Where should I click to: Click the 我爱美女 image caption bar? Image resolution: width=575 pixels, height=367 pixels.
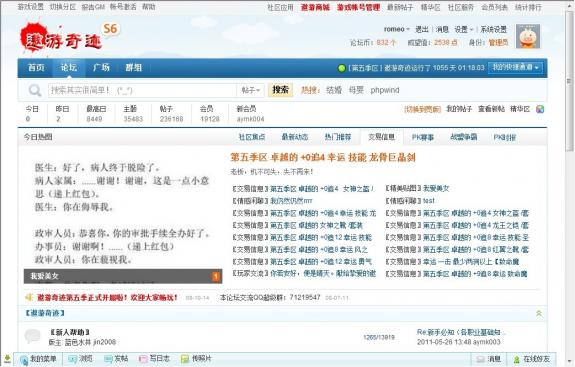(x=123, y=276)
